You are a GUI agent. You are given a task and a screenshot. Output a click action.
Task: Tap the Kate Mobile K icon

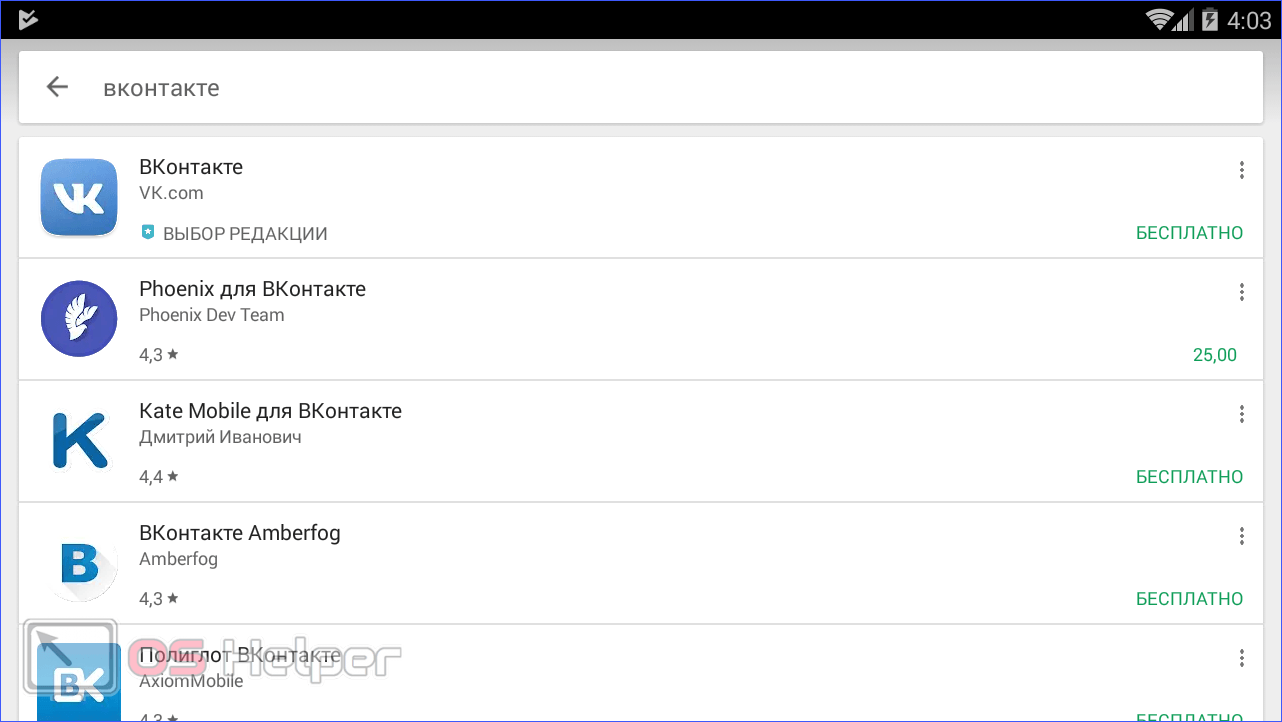pos(79,440)
